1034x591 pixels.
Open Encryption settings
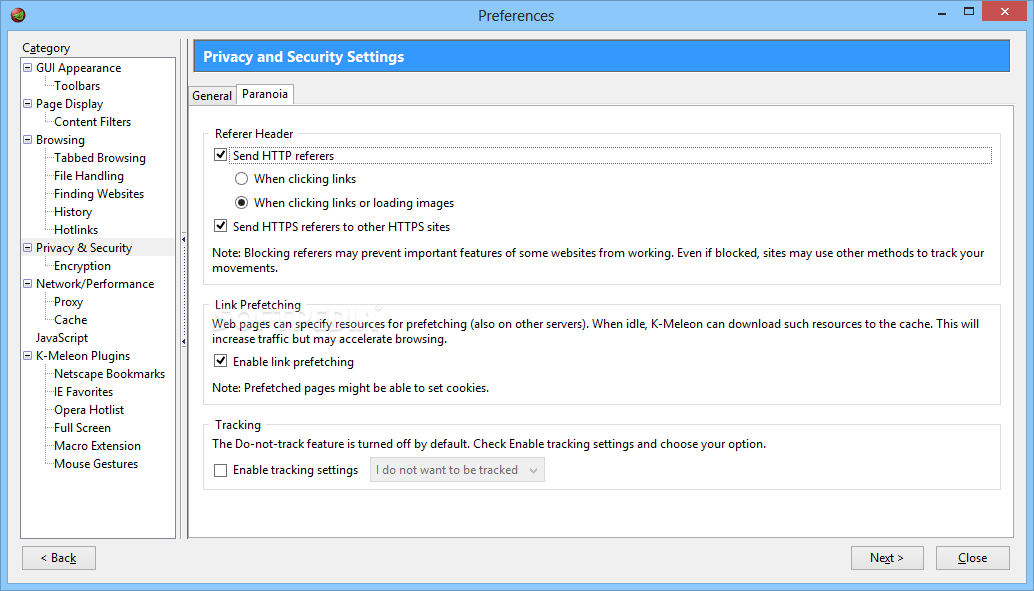[82, 266]
